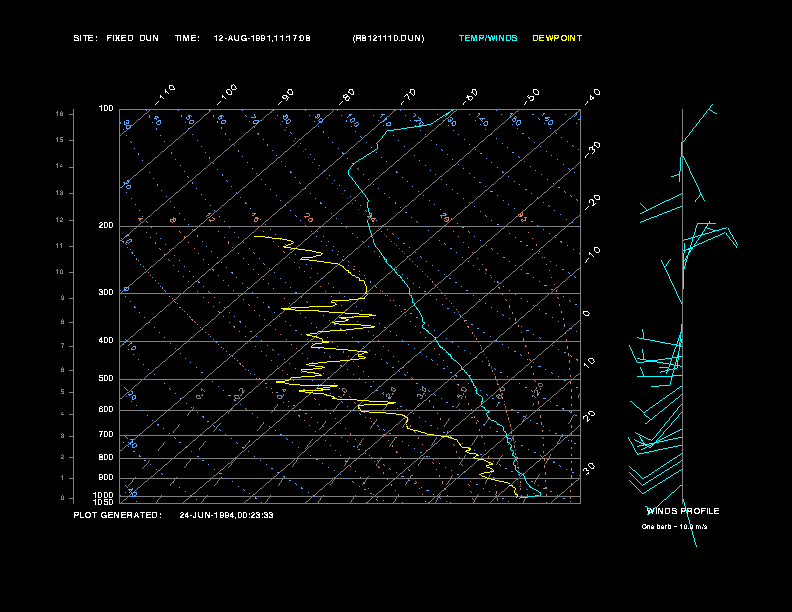Click the -10 isotherm label
The height and width of the screenshot is (612, 792).
pos(592,255)
